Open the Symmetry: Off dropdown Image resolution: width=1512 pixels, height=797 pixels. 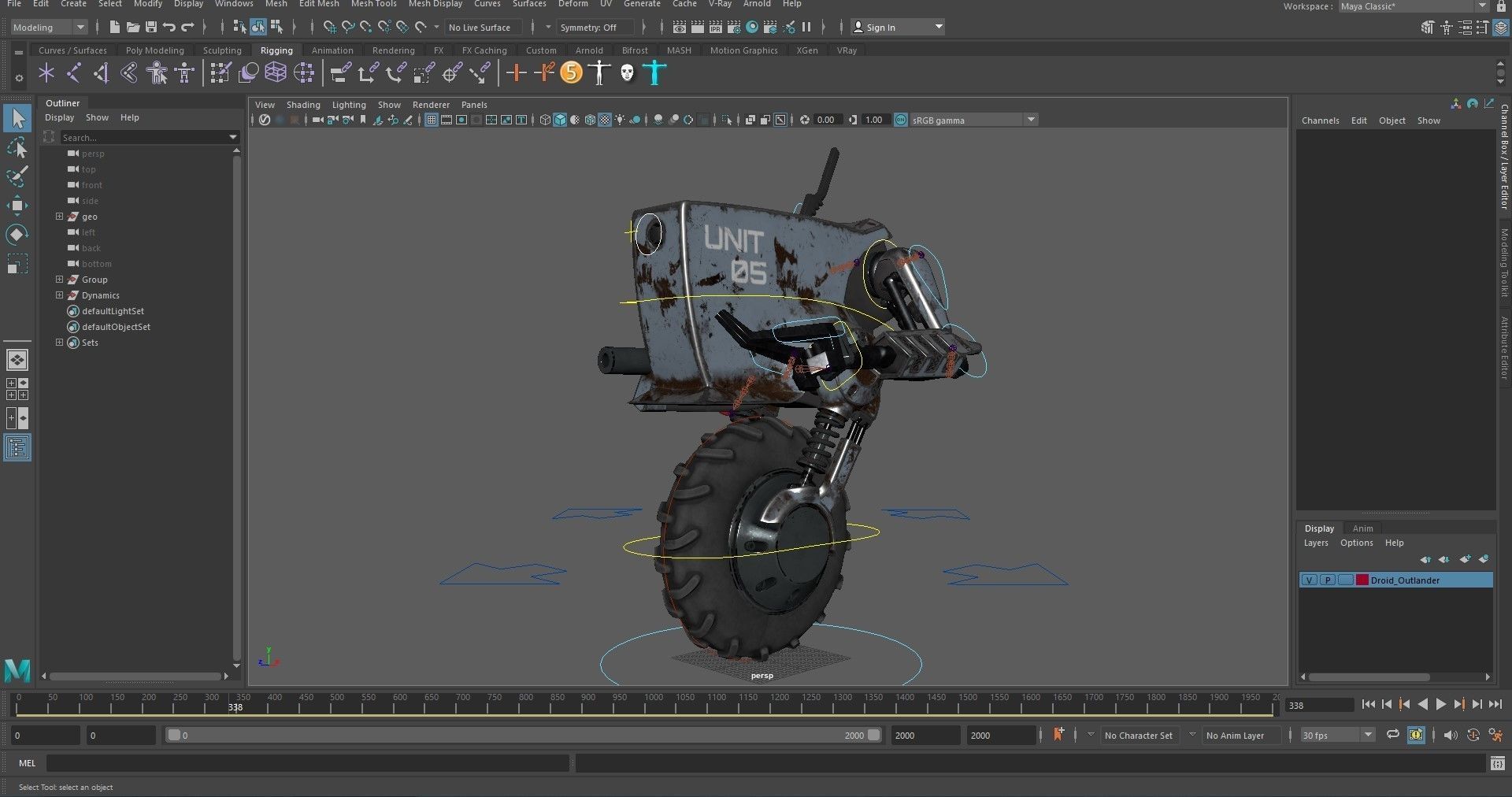(x=596, y=27)
